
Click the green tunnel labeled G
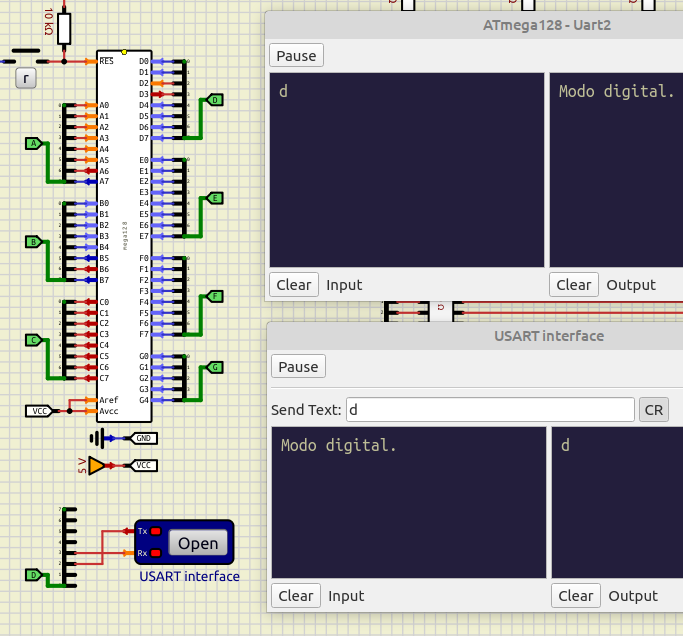click(214, 368)
